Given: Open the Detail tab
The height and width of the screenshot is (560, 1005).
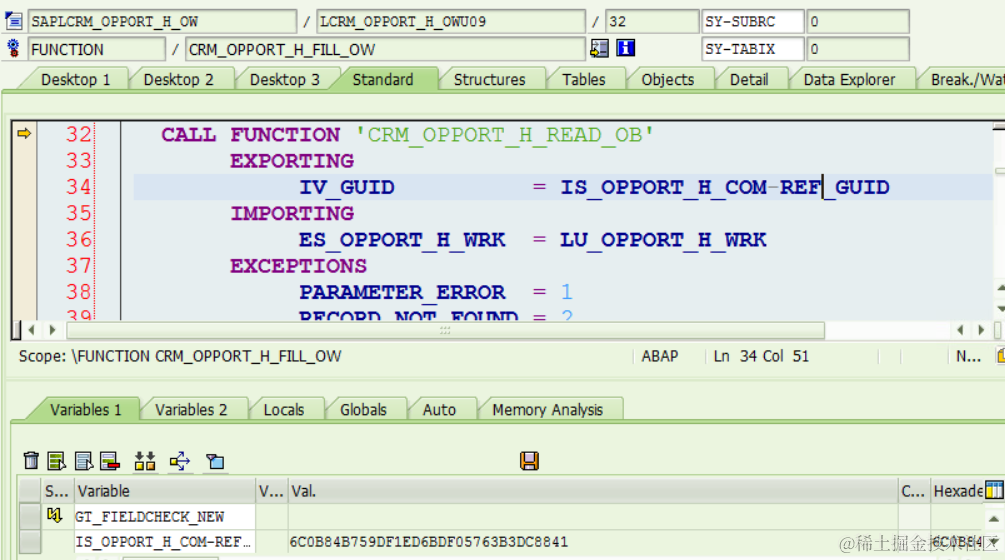Looking at the screenshot, I should pos(749,79).
